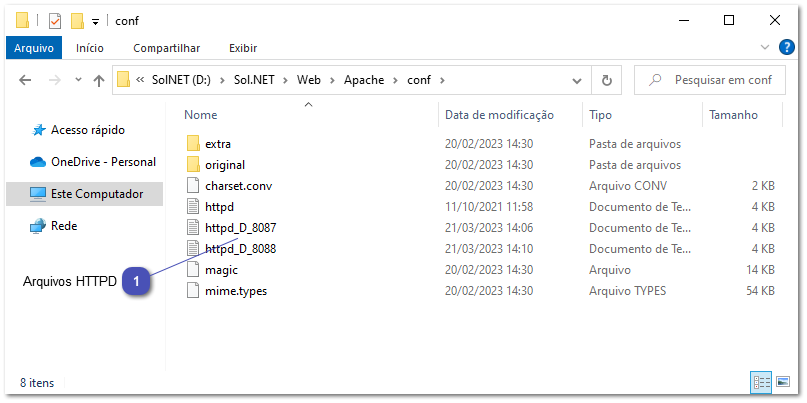Select the mime.types file icon

[193, 291]
